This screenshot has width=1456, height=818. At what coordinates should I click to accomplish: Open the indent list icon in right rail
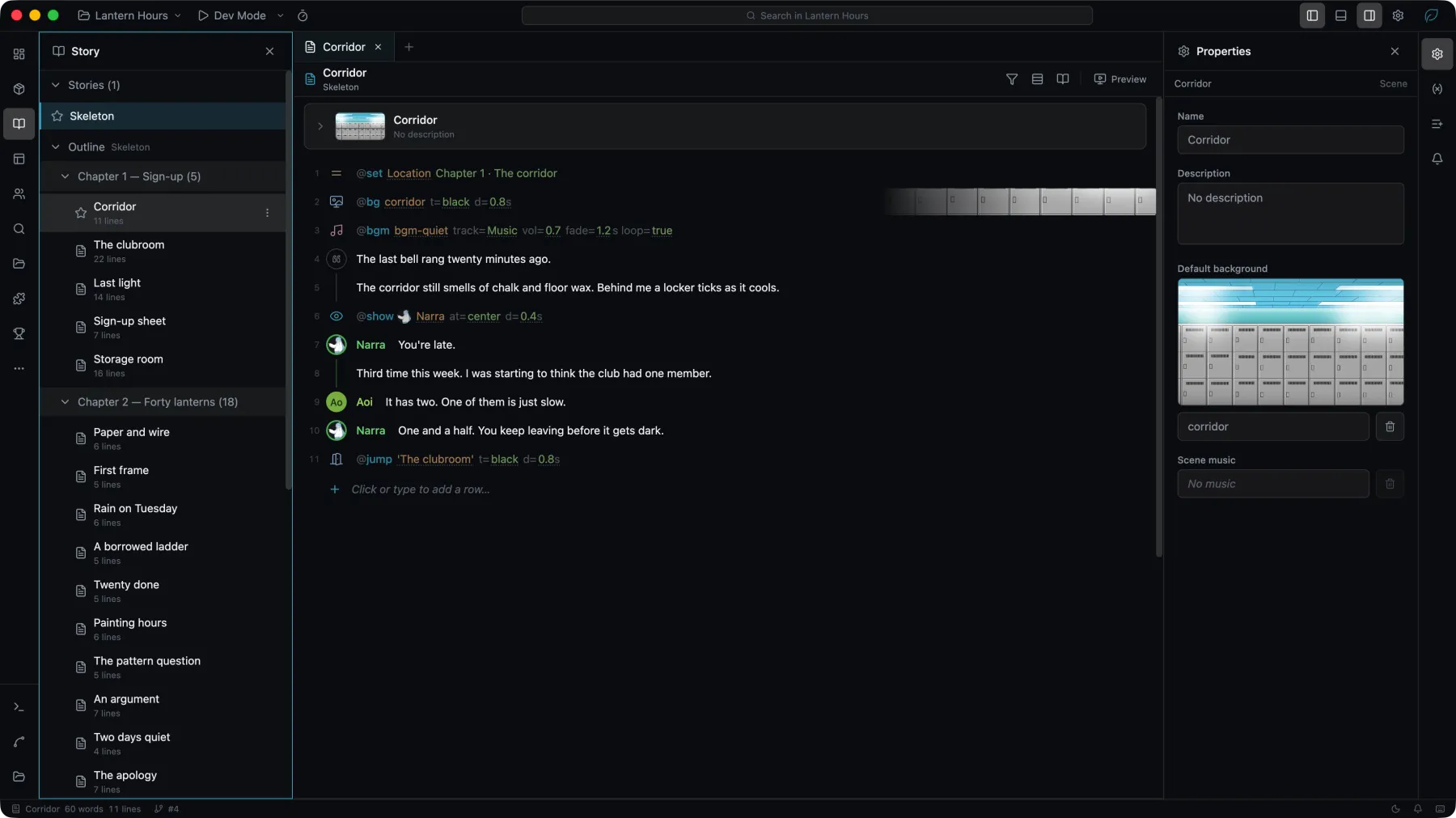1437,124
